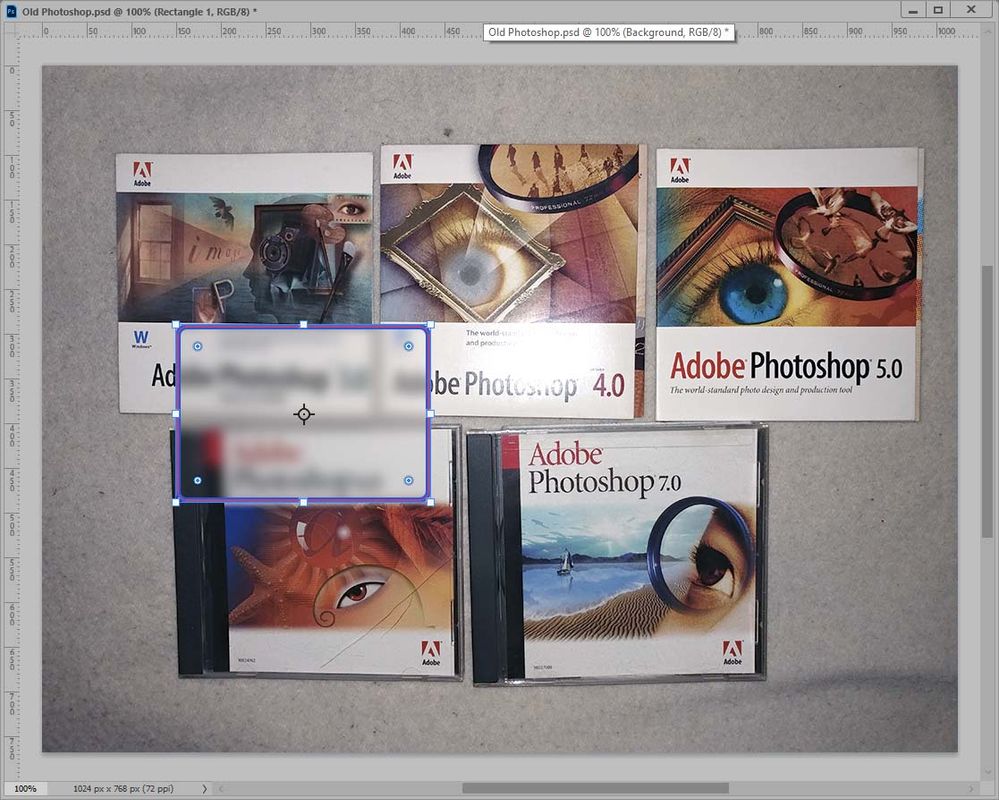Click the top-left transform handle of Rectangle 1
This screenshot has height=800, width=999.
click(176, 325)
